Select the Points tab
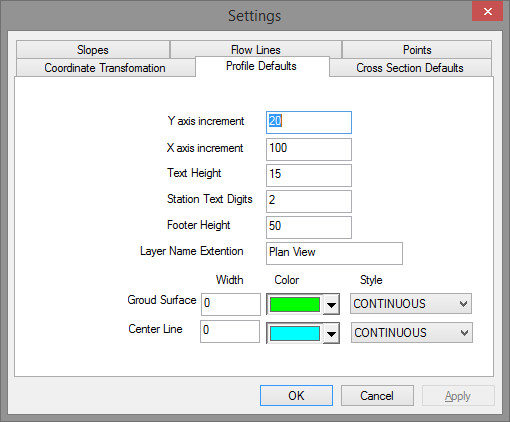Viewport: 510px width, 422px height. click(x=417, y=50)
